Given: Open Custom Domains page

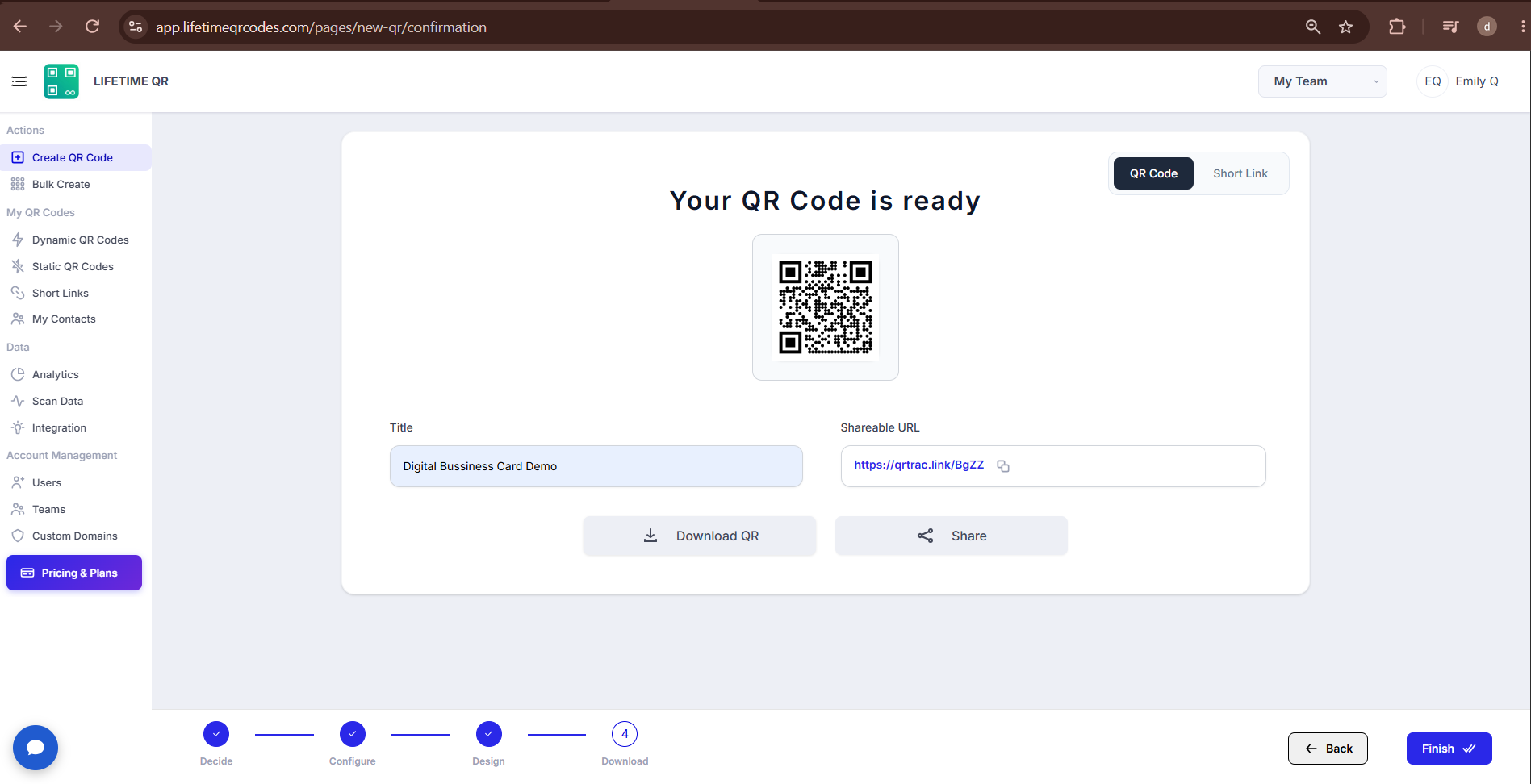Looking at the screenshot, I should click(76, 536).
